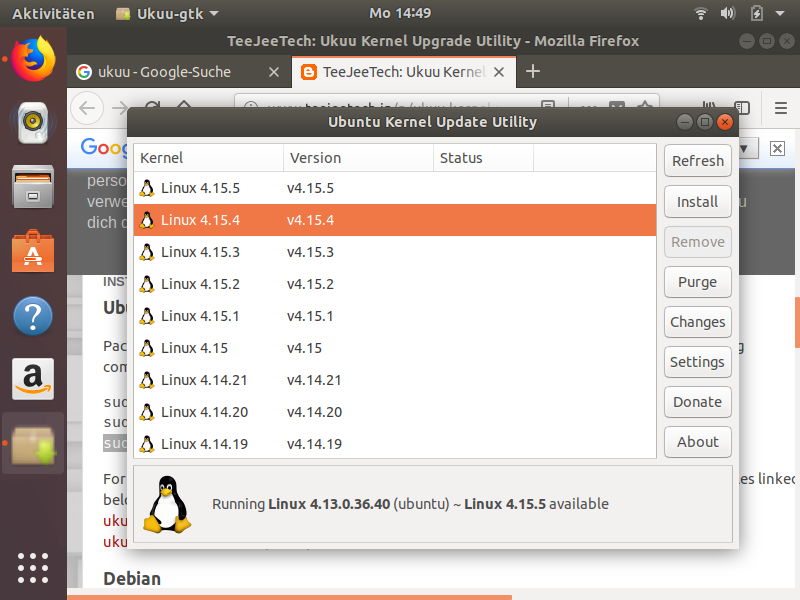Screen dimensions: 800x600
Task: Expand the system menu arrow in top bar
Action: coord(780,14)
